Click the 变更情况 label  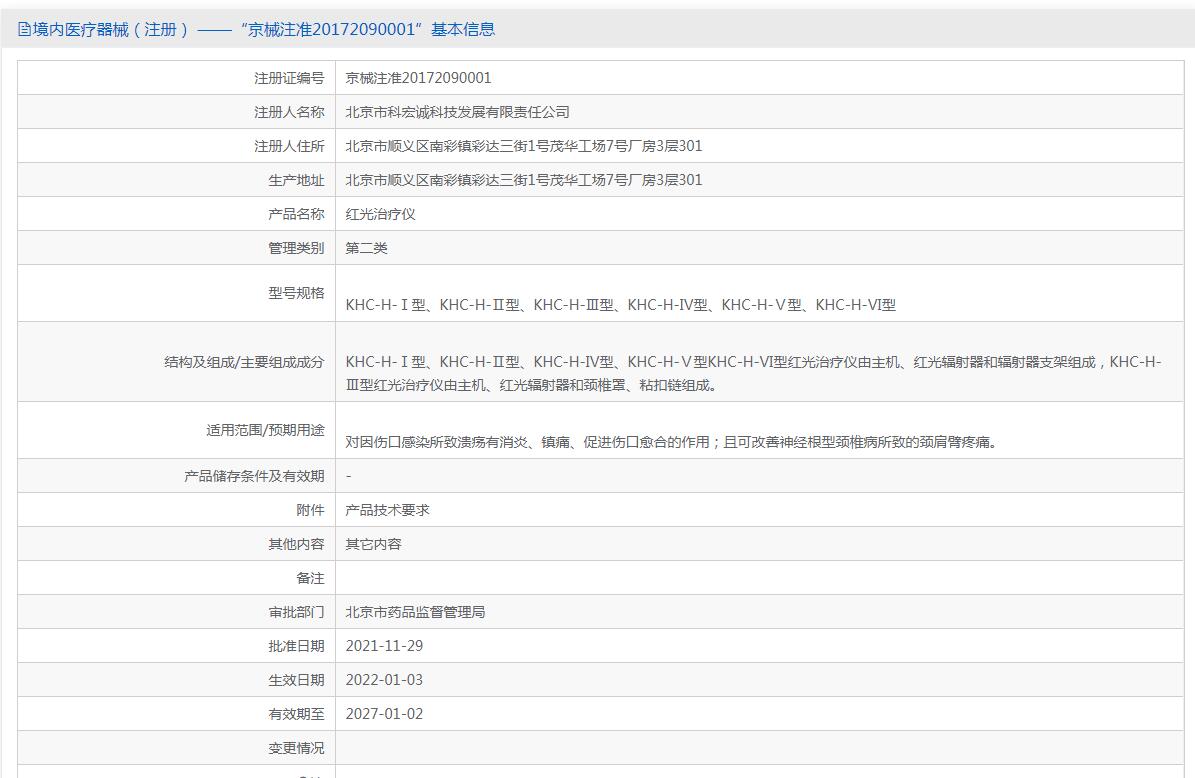tap(296, 748)
